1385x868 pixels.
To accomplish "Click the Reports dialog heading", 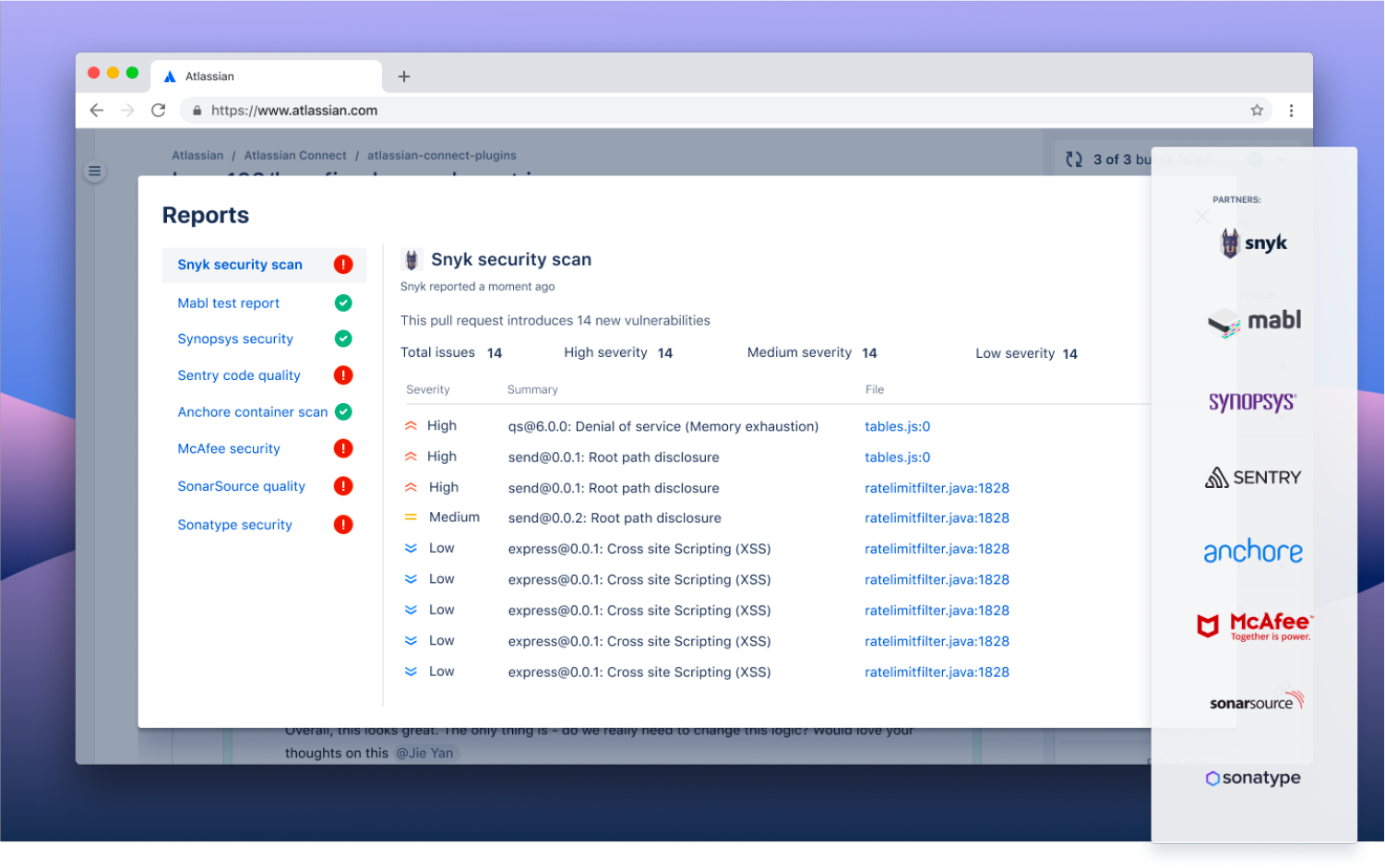I will [206, 215].
